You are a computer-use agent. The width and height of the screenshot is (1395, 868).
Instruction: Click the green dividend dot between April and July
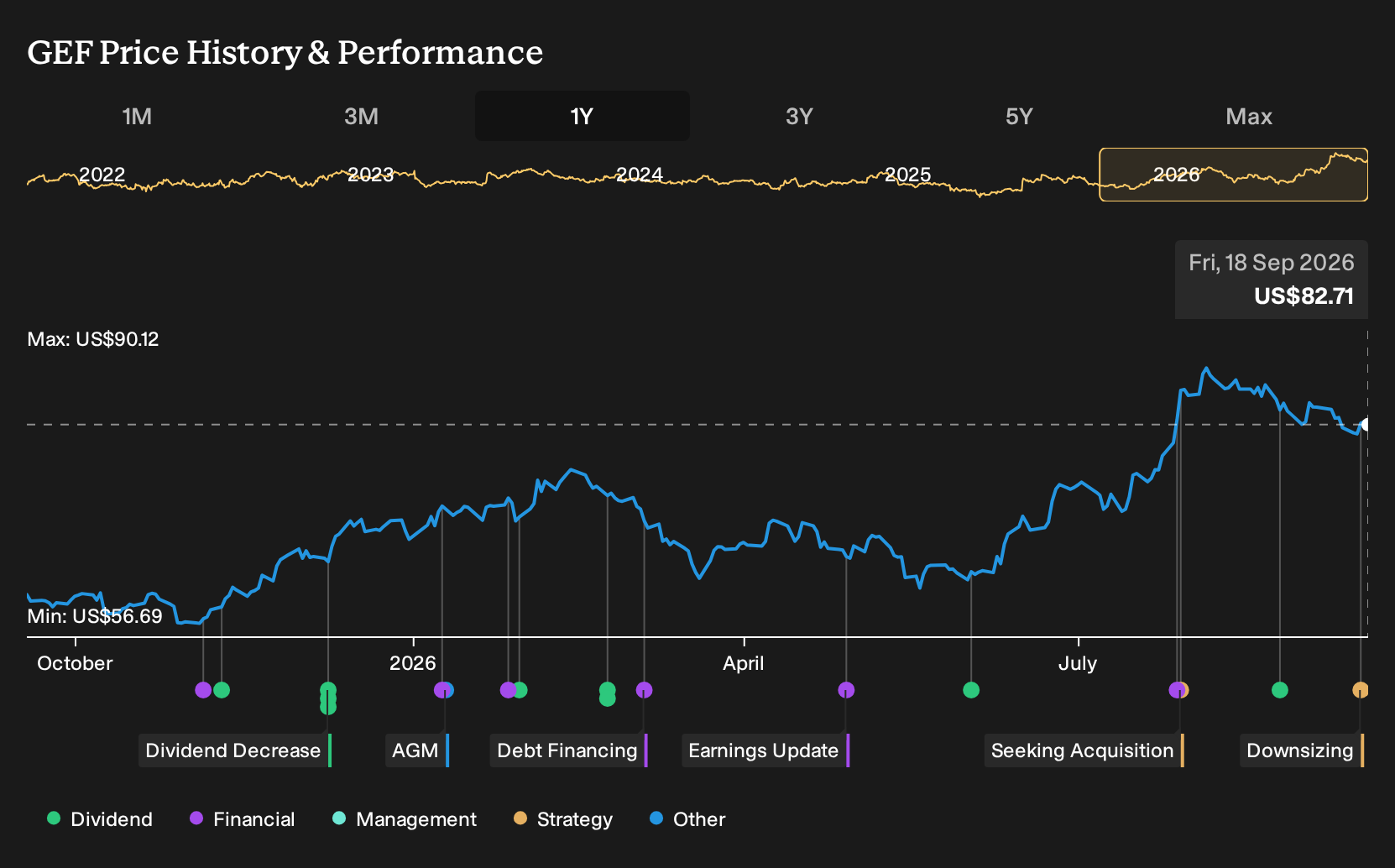[x=971, y=690]
